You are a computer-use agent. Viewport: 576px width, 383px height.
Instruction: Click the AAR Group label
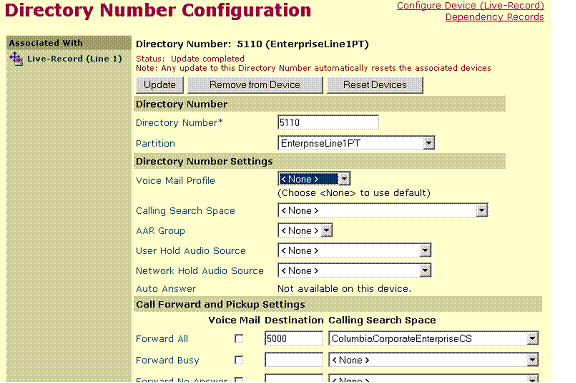(160, 231)
